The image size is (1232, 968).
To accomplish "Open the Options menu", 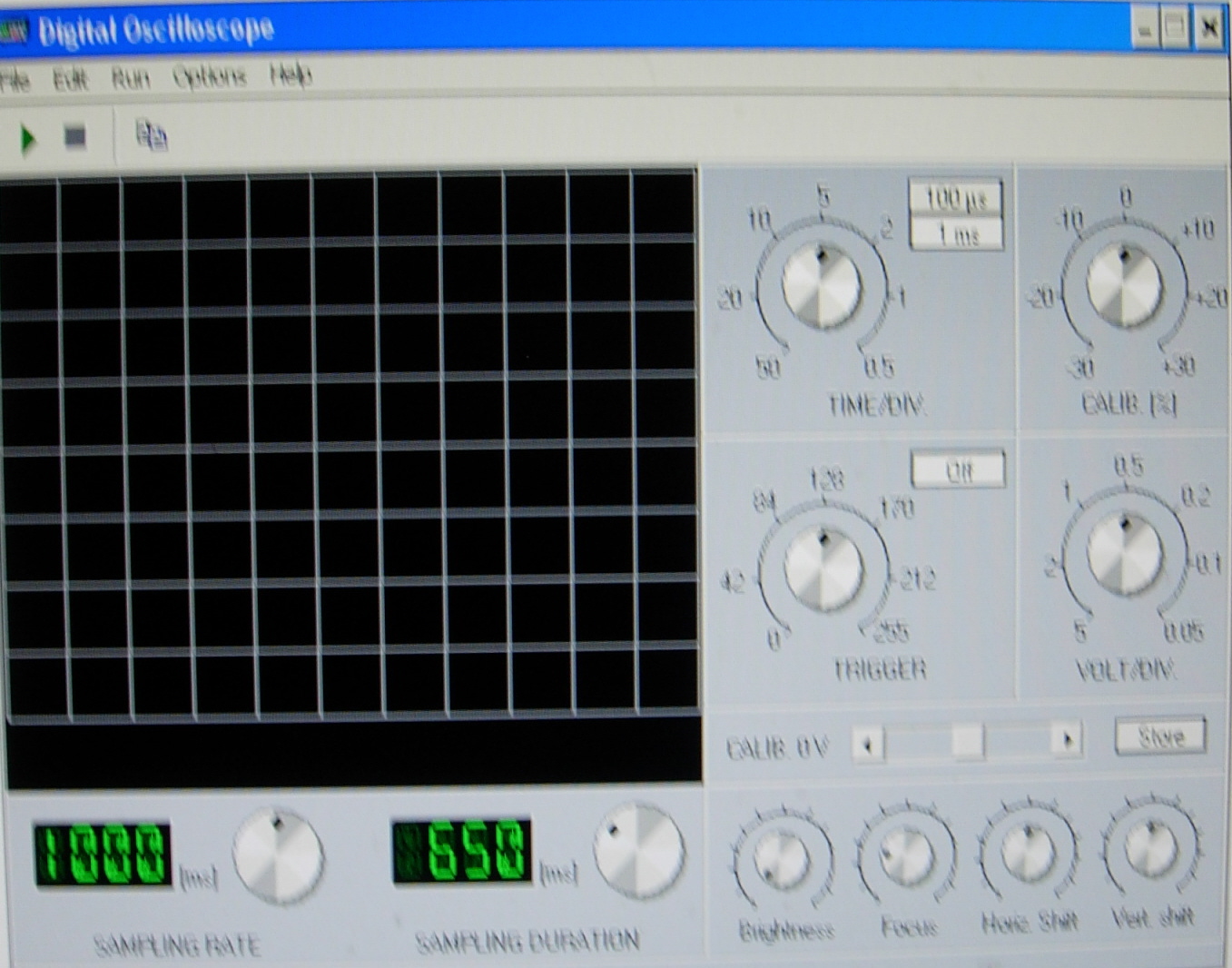I will click(x=210, y=77).
